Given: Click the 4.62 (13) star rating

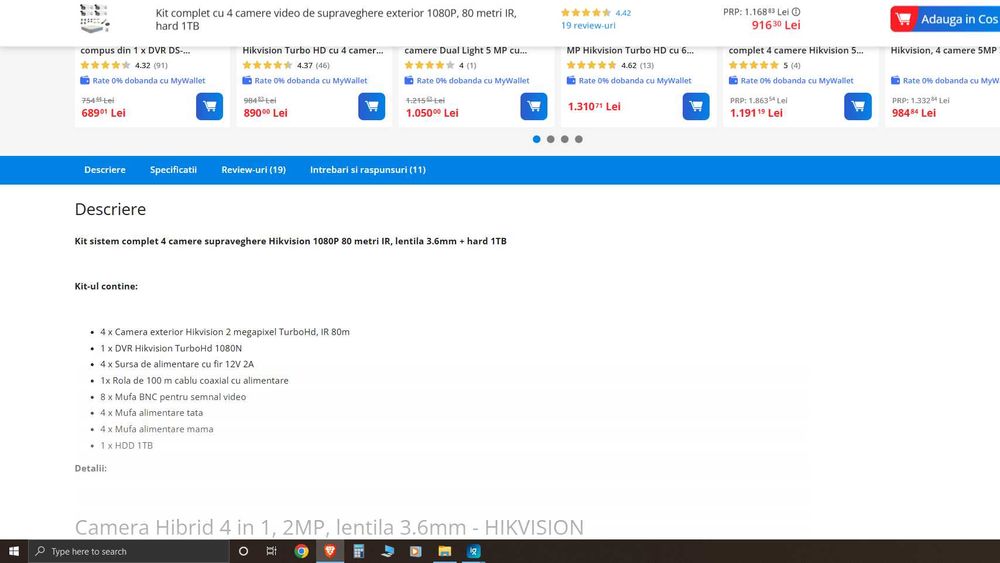Looking at the screenshot, I should [x=610, y=65].
